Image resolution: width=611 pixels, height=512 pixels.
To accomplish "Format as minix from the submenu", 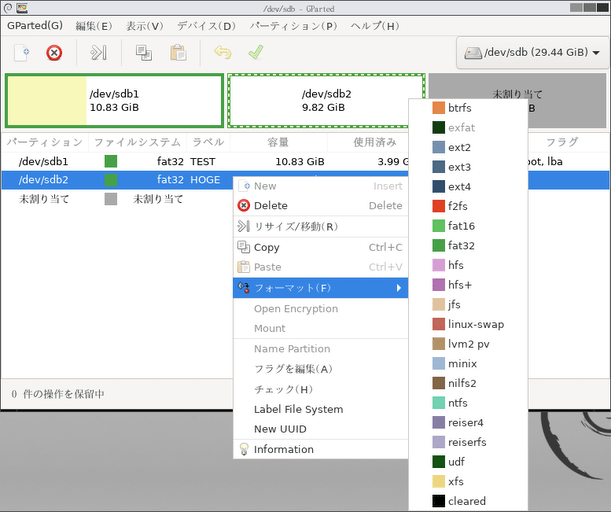I will click(x=468, y=364).
